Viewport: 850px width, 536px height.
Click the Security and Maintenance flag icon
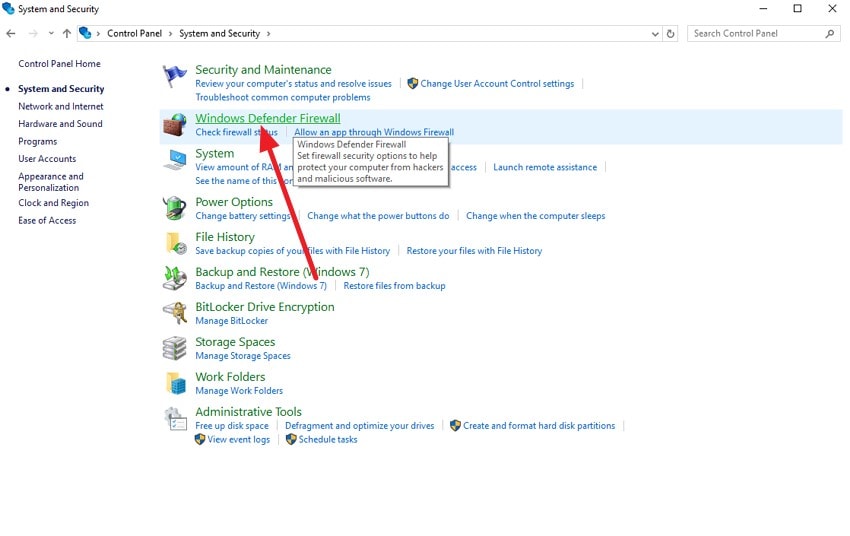click(x=174, y=76)
